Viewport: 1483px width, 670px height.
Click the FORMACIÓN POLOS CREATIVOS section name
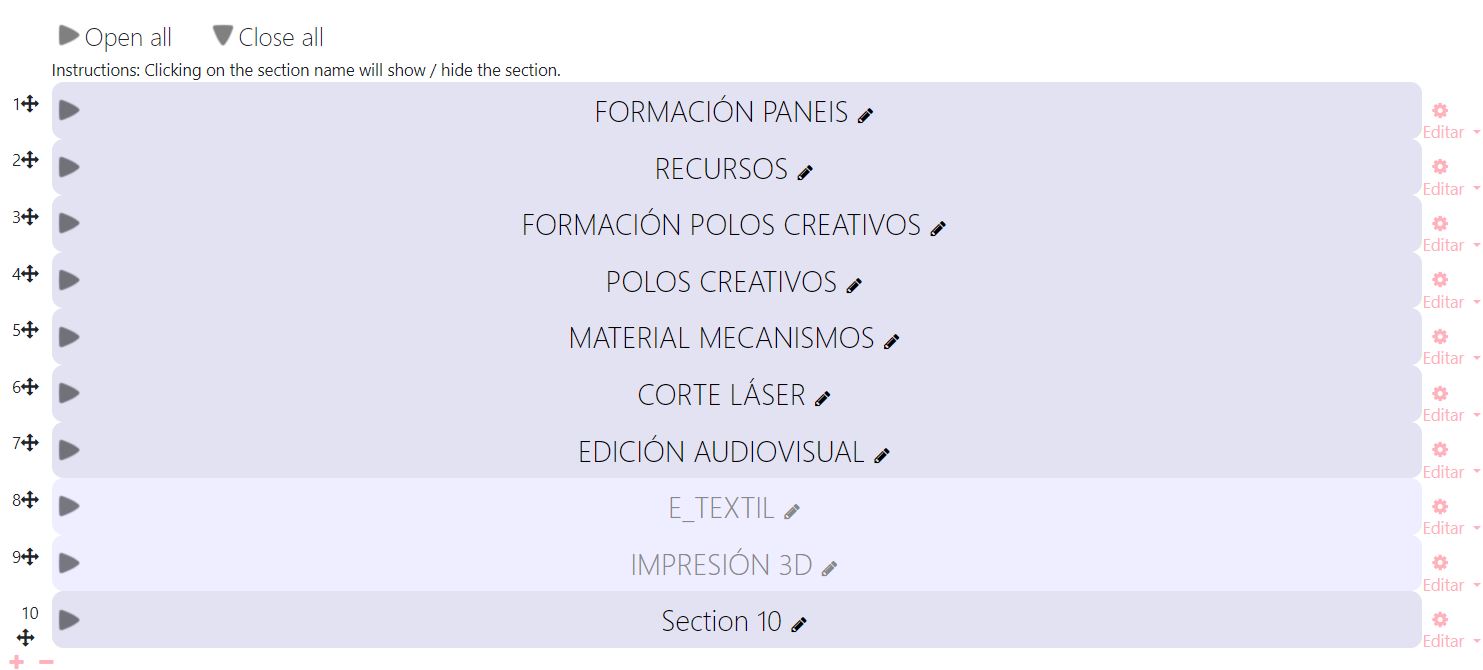point(720,225)
